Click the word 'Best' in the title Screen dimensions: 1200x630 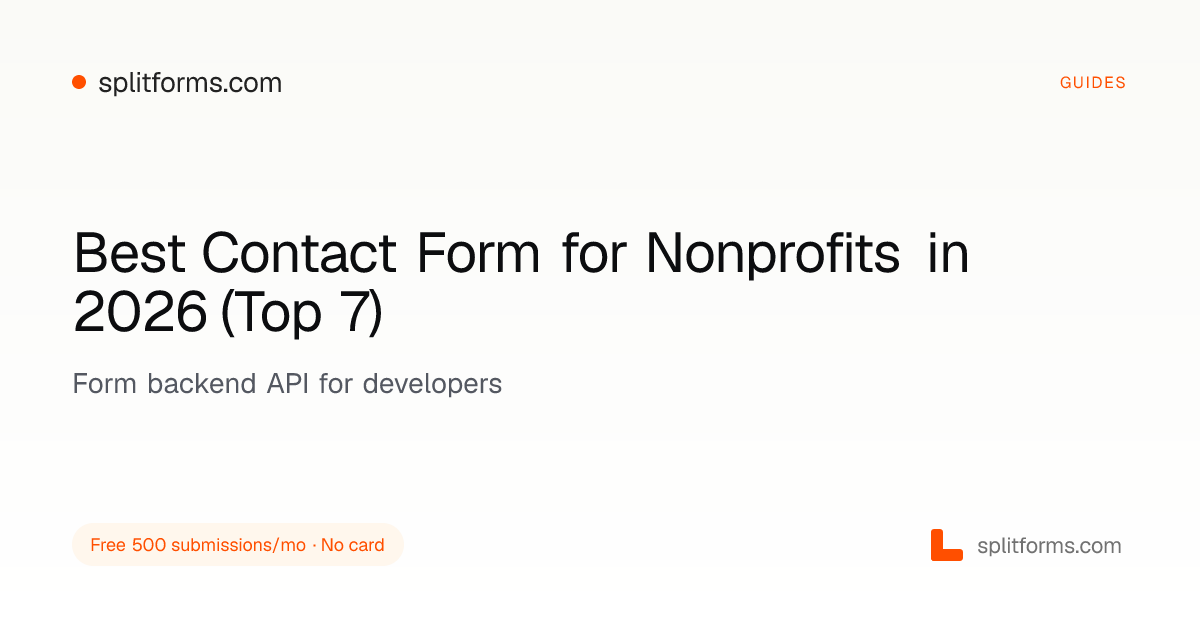coord(131,254)
